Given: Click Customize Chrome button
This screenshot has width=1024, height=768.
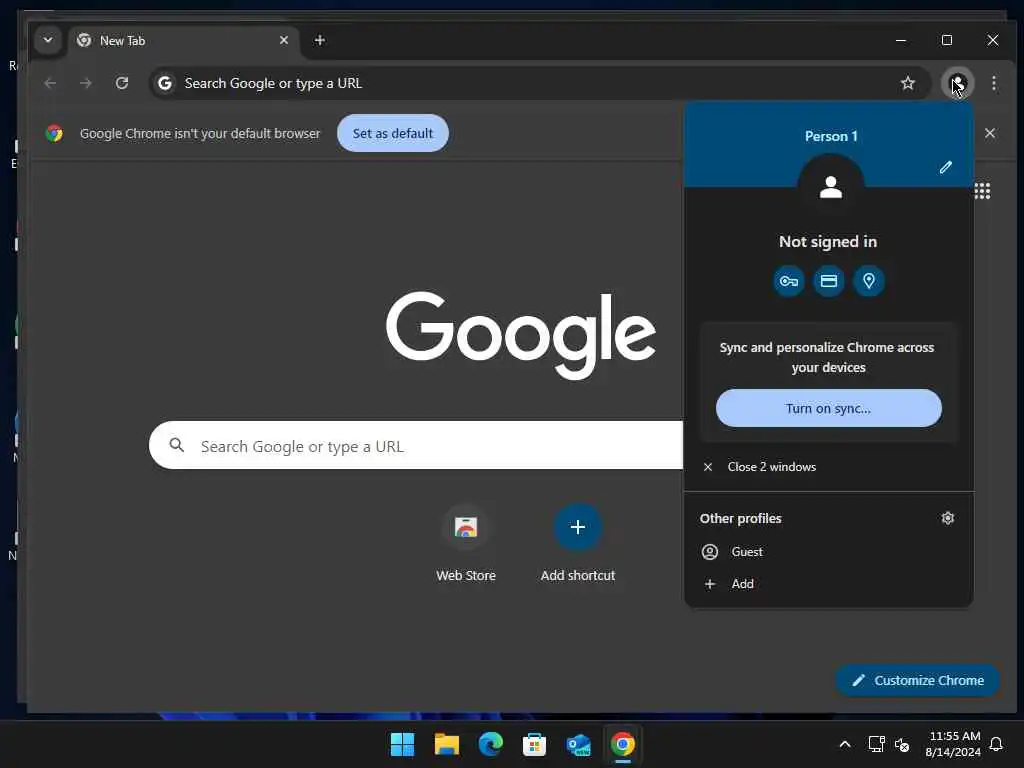Looking at the screenshot, I should (x=918, y=680).
